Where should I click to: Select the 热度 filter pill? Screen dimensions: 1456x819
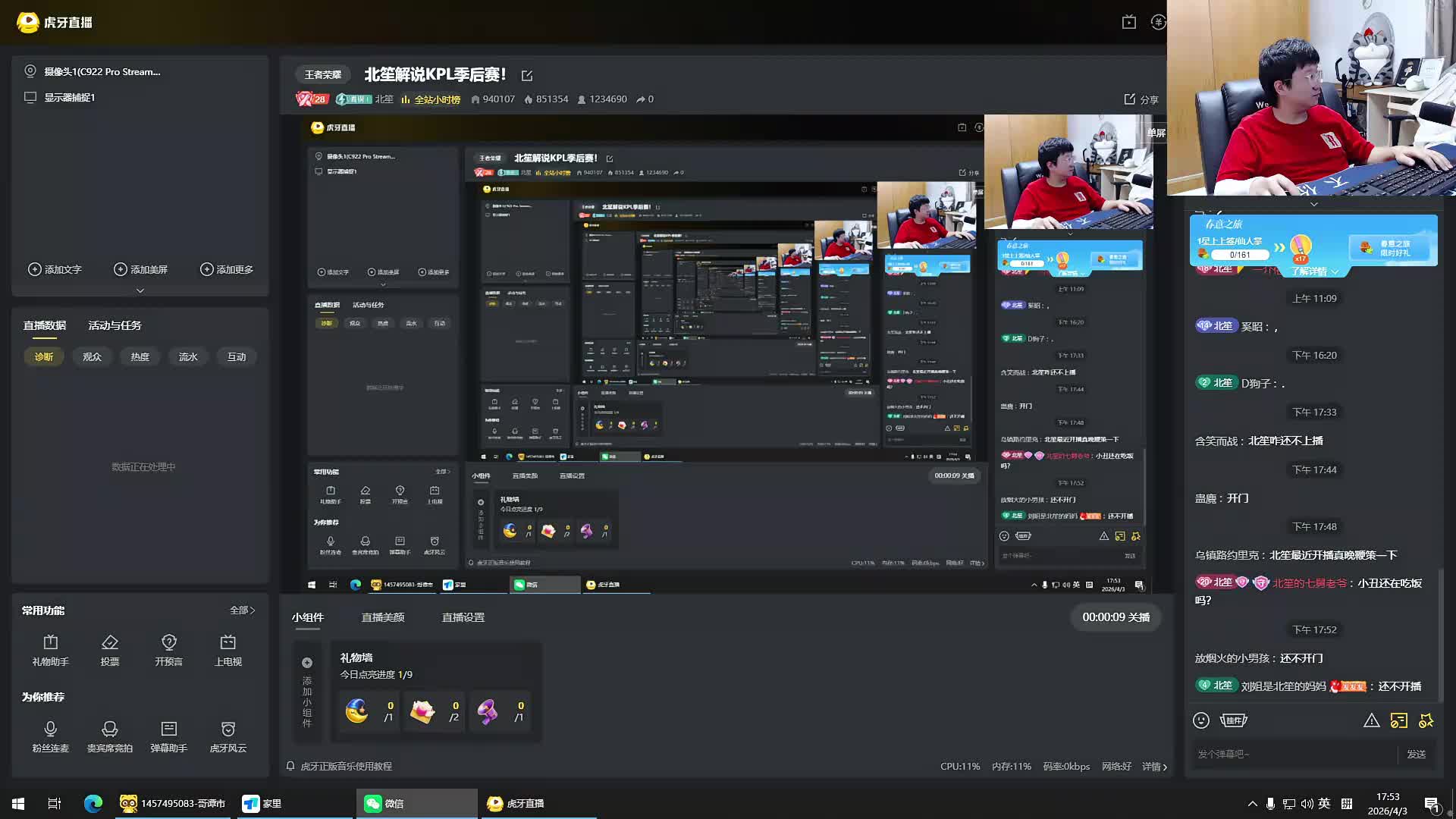[140, 356]
